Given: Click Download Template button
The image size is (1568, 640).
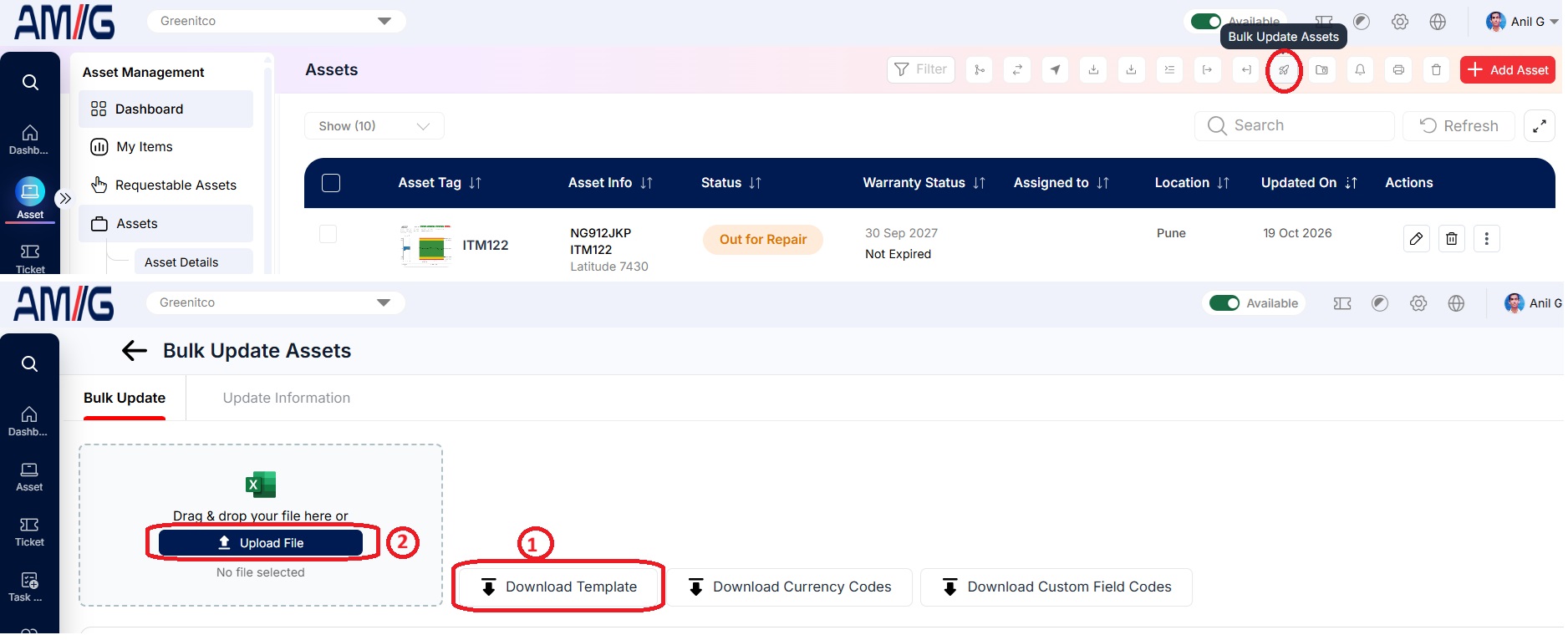Looking at the screenshot, I should (558, 587).
